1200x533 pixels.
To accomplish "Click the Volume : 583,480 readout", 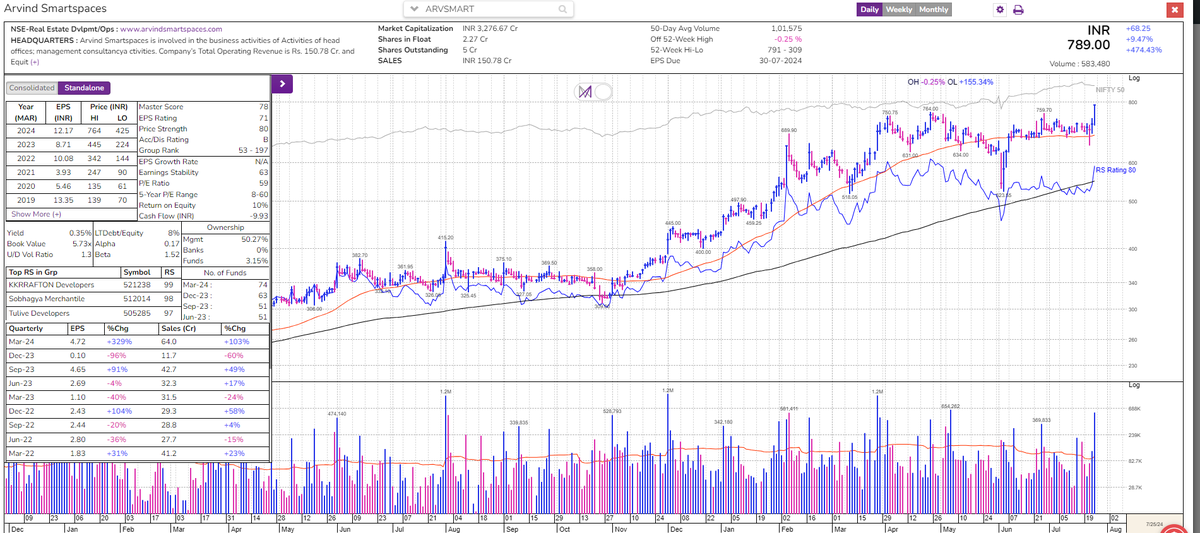I will pos(1080,64).
